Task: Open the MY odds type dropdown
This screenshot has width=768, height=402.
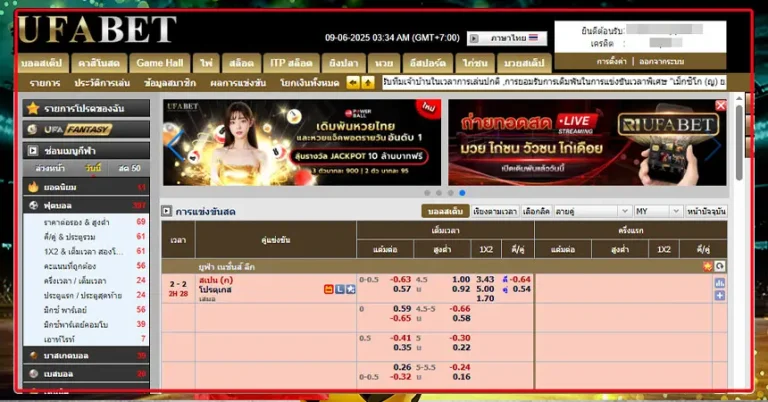Action: pyautogui.click(x=658, y=211)
